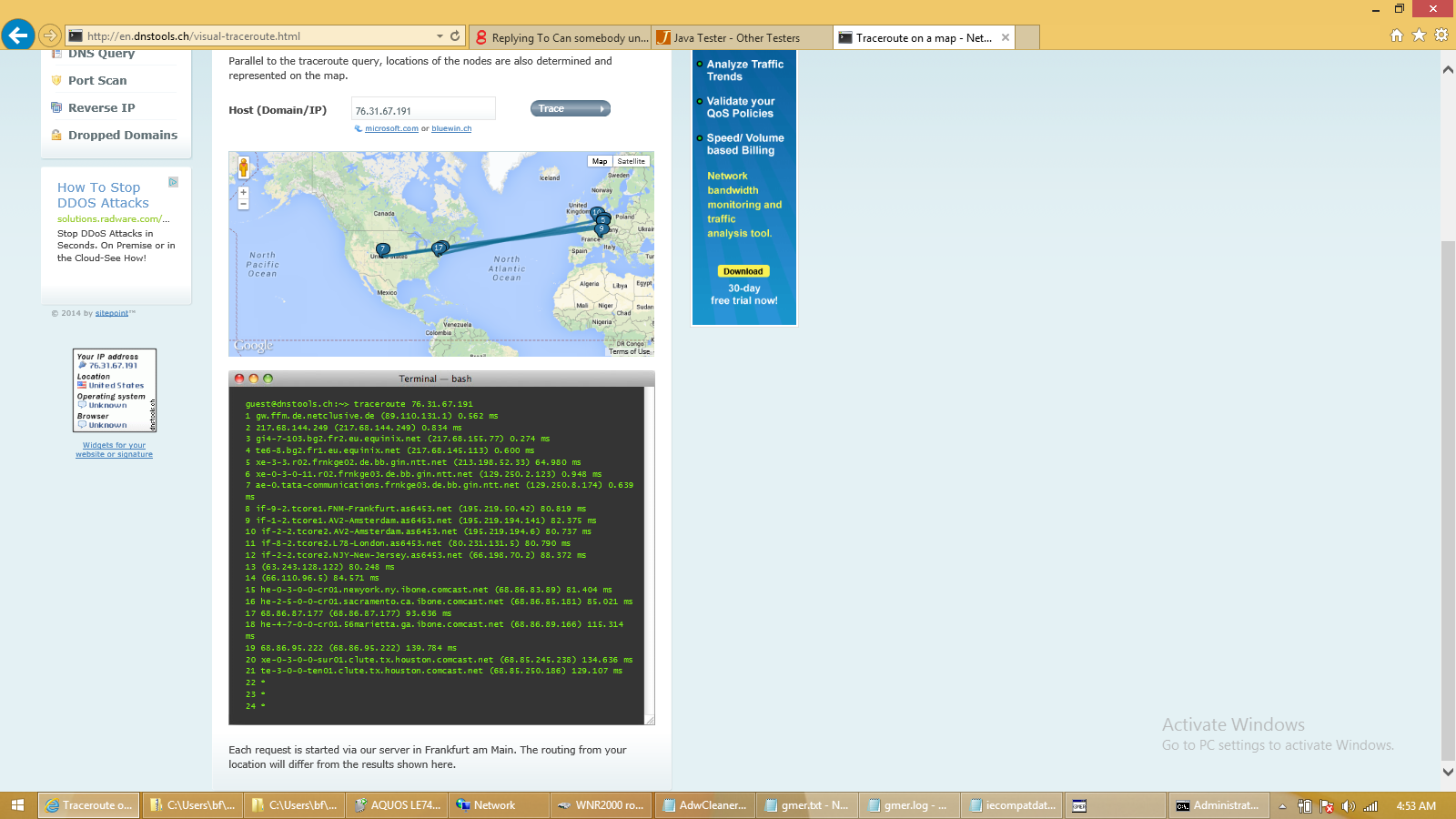Click the Reverse IP icon
The image size is (1456, 819).
click(x=56, y=107)
